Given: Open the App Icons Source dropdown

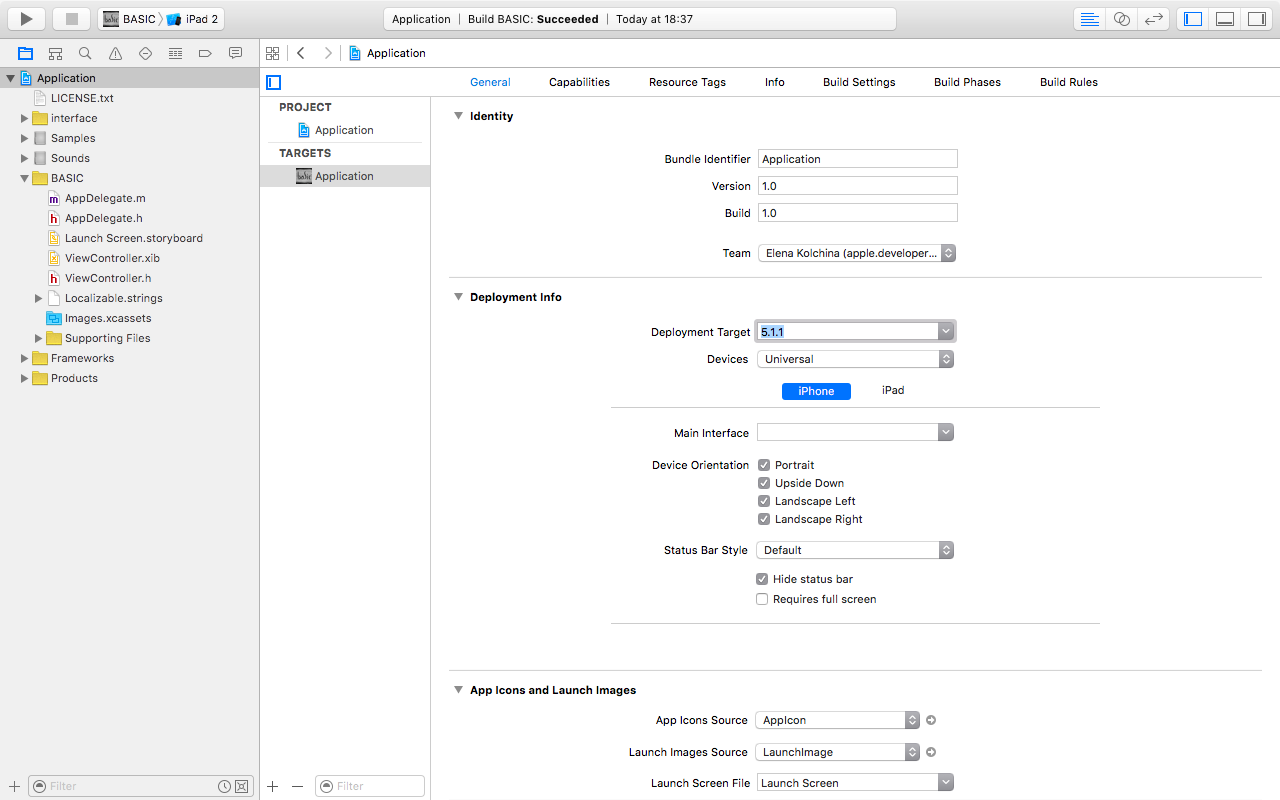Looking at the screenshot, I should [x=838, y=720].
